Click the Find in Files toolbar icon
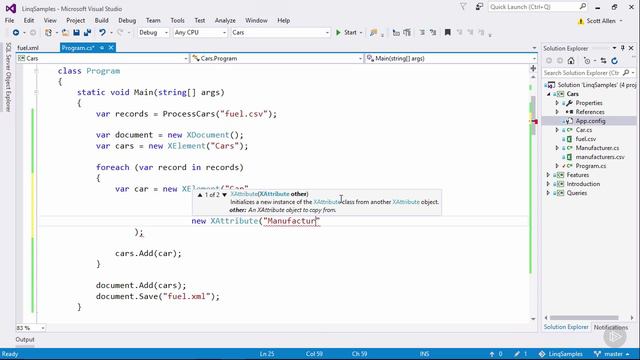 373,33
